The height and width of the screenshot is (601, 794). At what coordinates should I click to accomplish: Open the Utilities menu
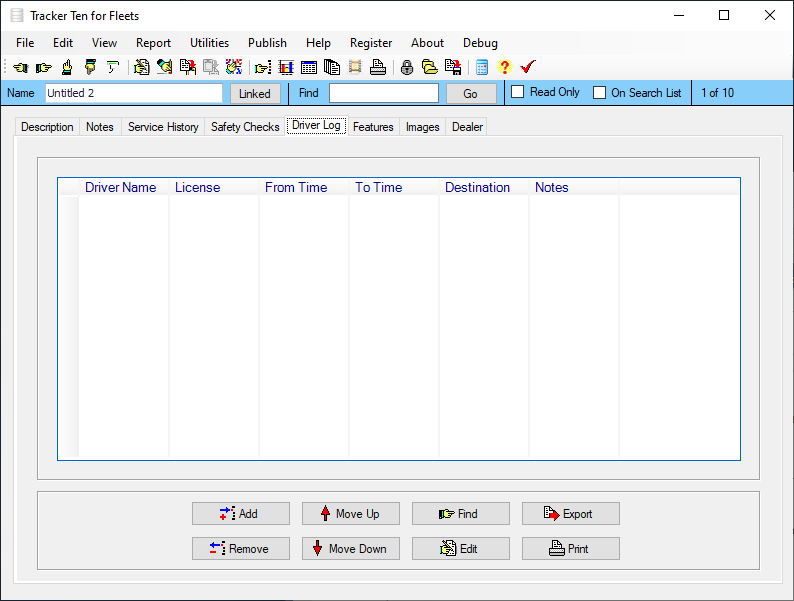(209, 43)
